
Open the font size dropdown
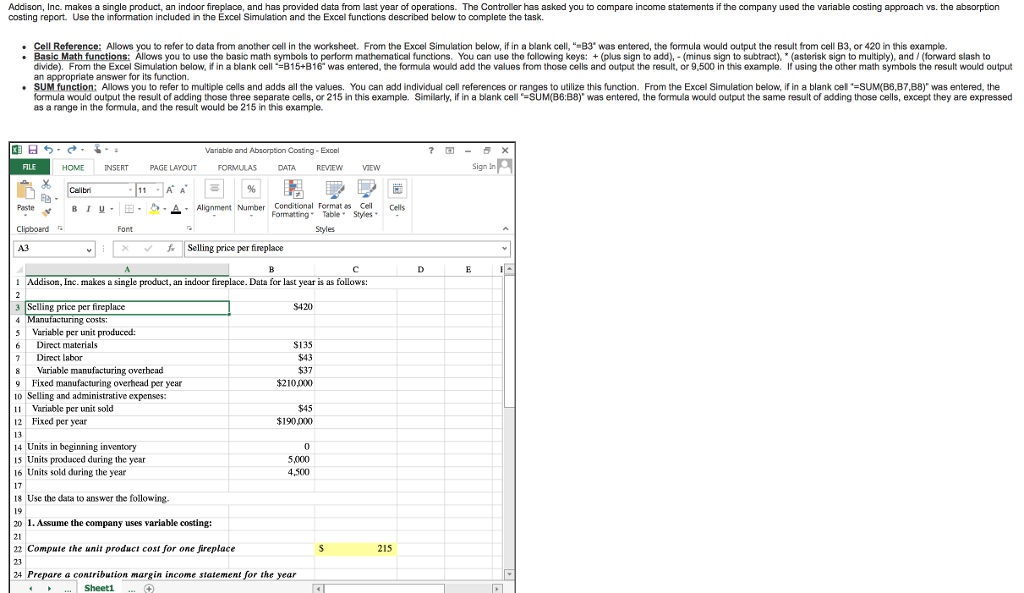pyautogui.click(x=157, y=190)
